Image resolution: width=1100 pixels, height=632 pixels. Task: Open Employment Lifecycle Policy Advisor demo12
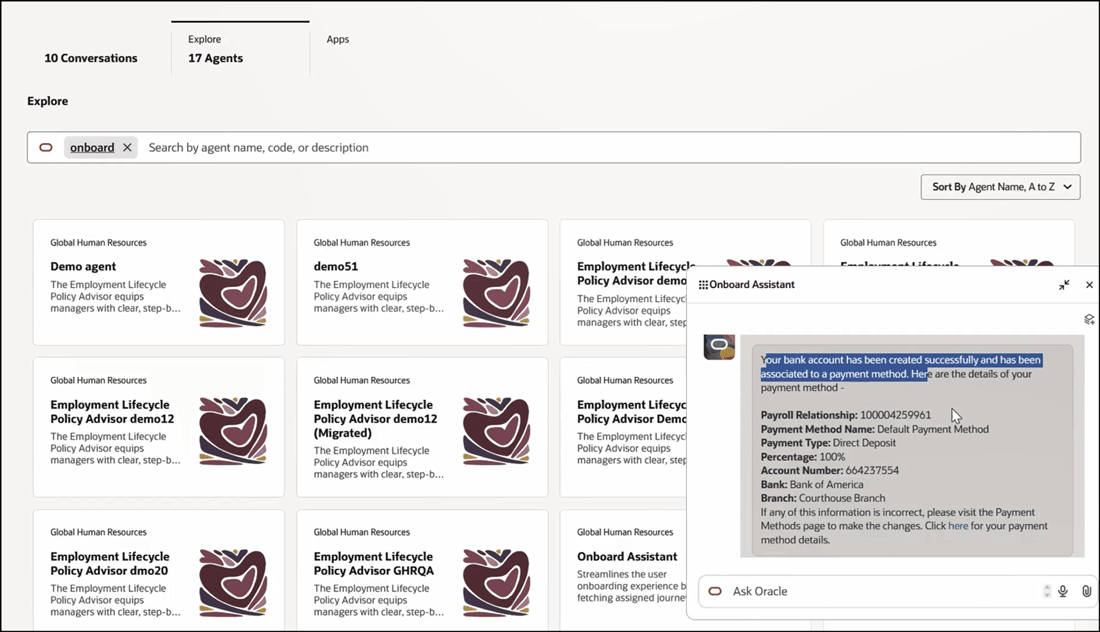pyautogui.click(x=159, y=427)
